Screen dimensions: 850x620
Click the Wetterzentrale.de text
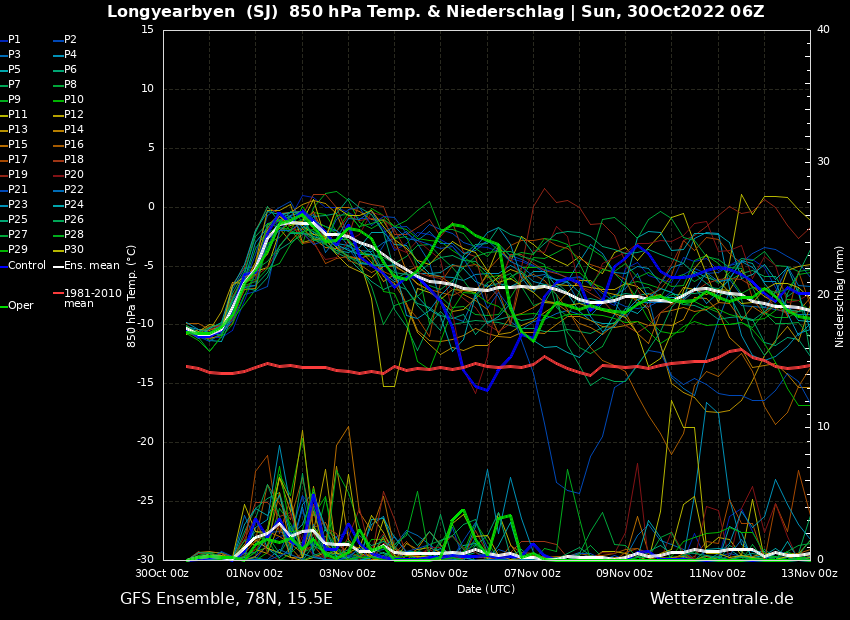click(x=721, y=599)
